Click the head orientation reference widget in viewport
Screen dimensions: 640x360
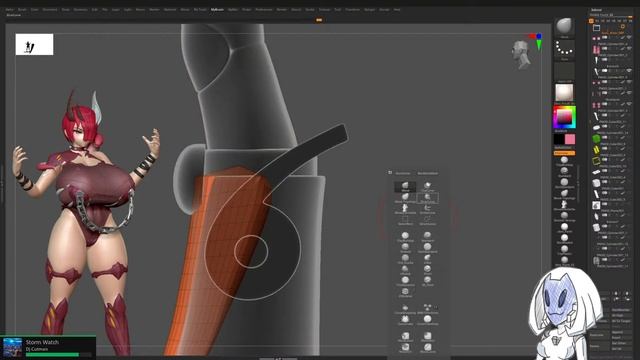[521, 55]
